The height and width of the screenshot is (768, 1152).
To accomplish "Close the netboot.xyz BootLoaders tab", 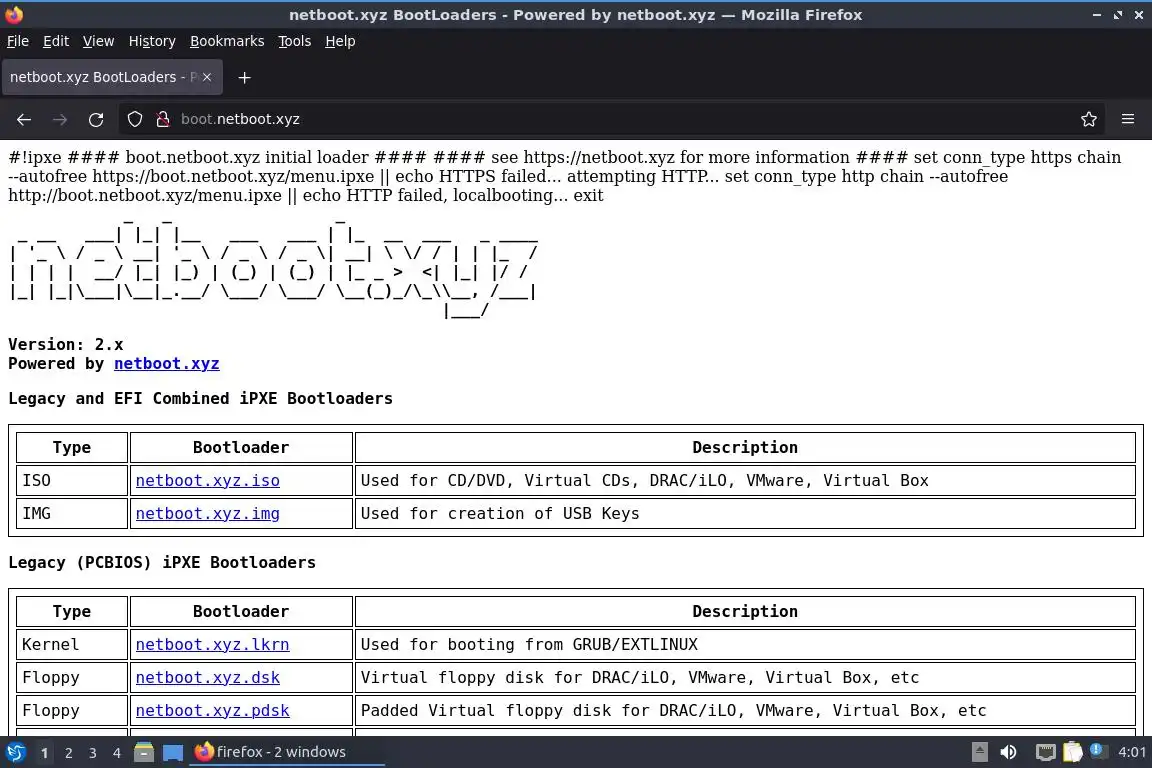I will (207, 76).
